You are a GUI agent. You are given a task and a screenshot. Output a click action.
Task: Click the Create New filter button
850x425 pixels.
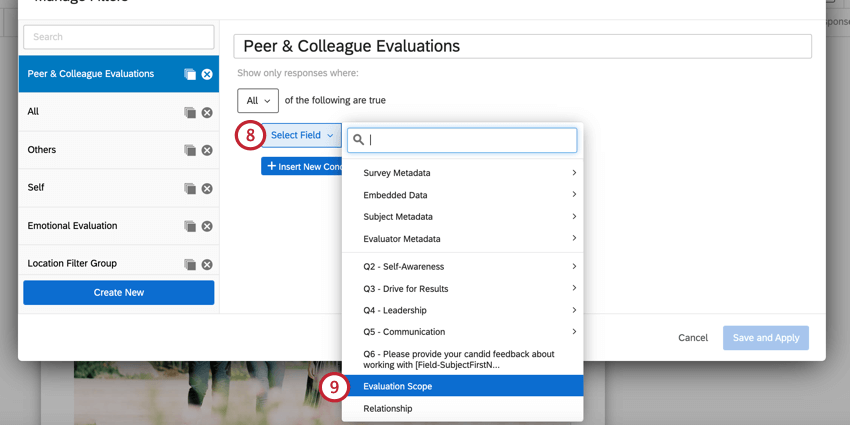pos(118,292)
